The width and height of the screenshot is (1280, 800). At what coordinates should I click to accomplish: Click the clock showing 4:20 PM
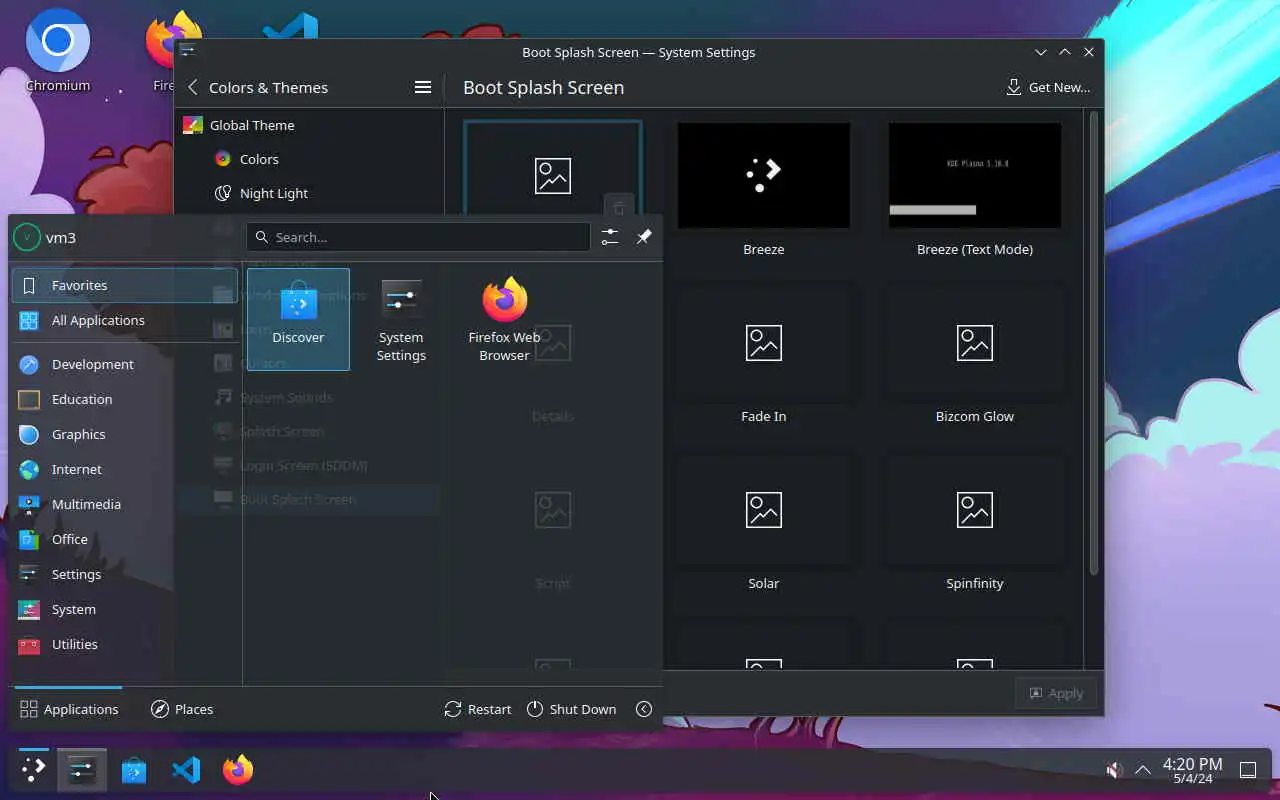[x=1192, y=770]
